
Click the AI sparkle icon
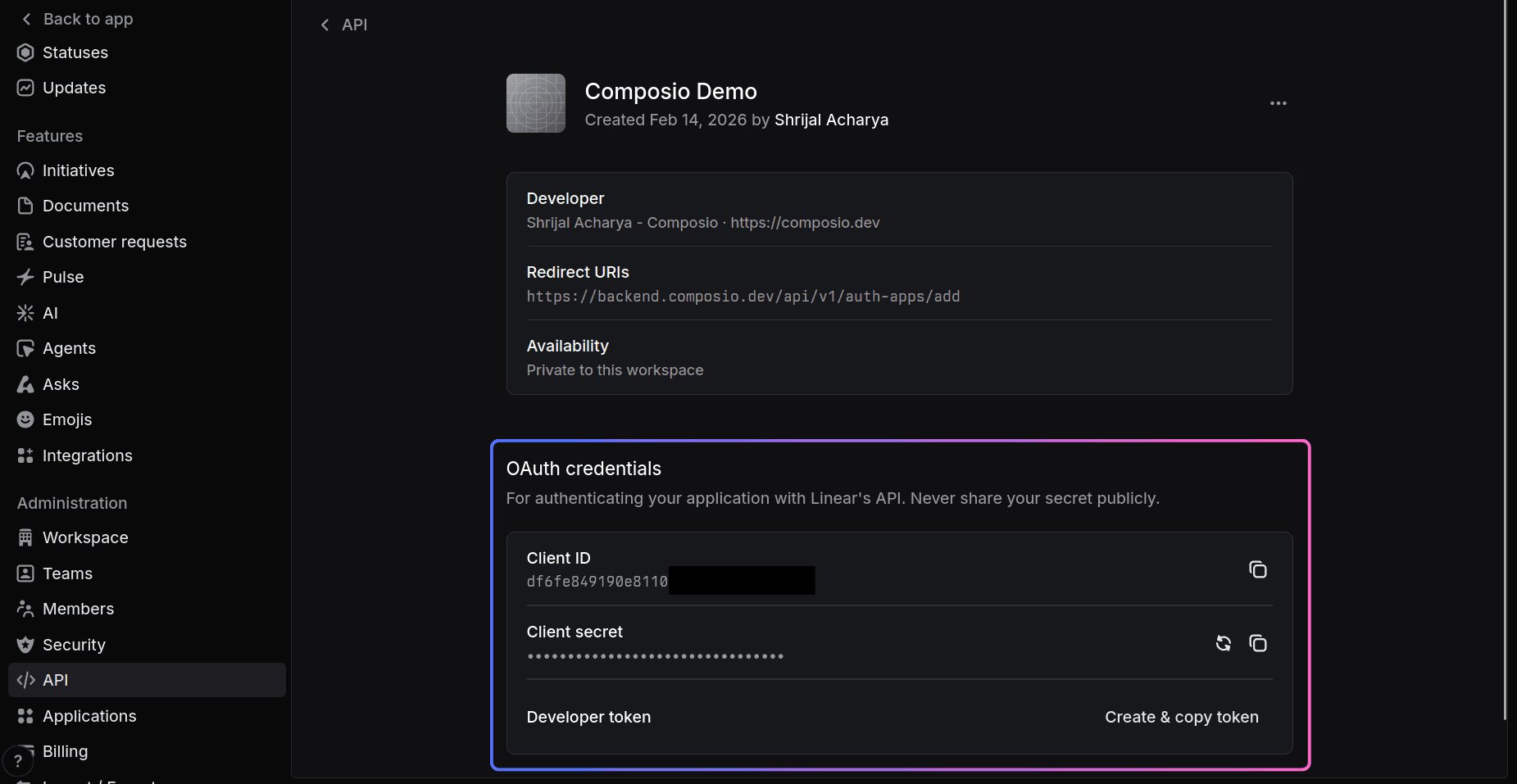tap(25, 313)
